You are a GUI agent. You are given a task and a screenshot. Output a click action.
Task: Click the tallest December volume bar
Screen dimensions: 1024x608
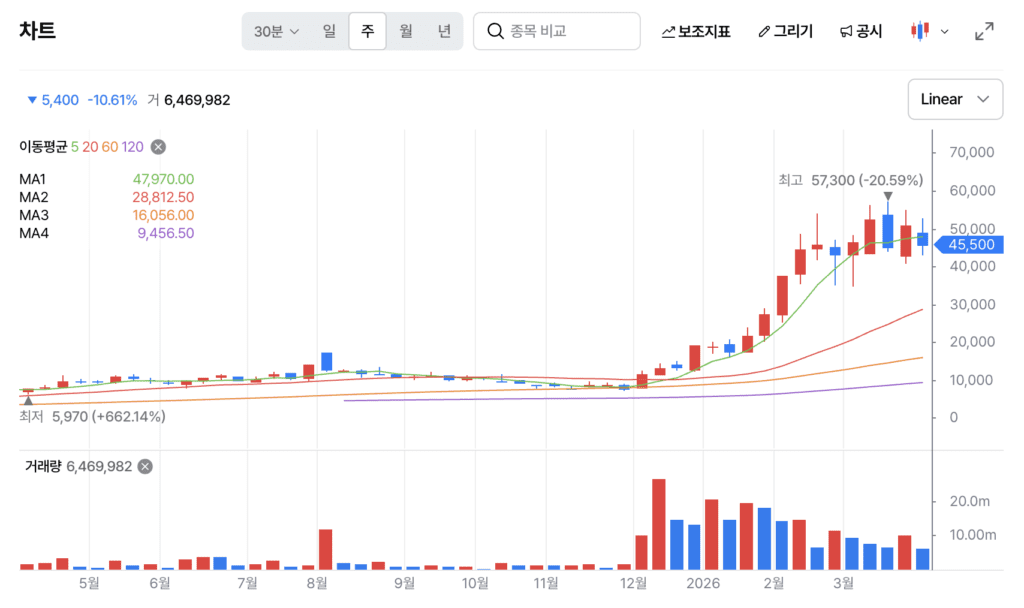659,524
